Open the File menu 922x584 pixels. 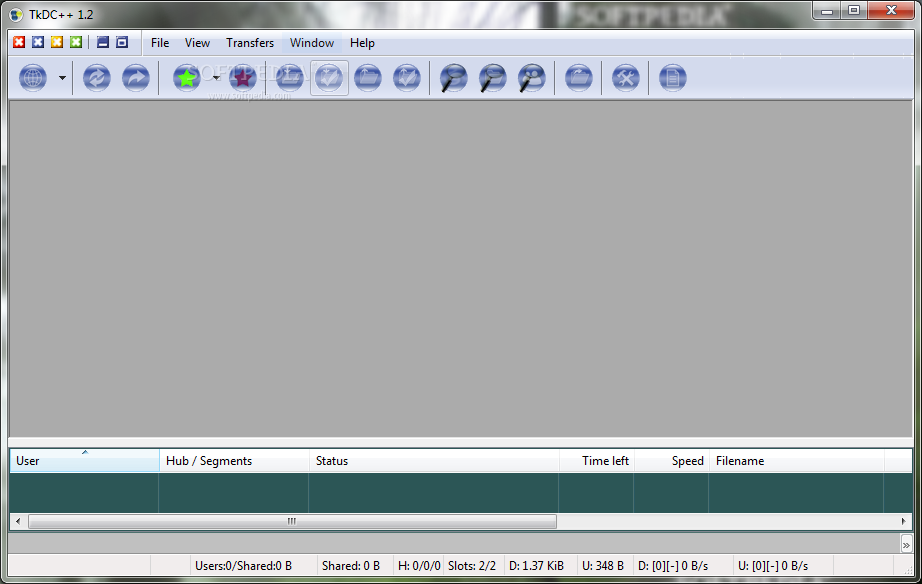click(160, 43)
